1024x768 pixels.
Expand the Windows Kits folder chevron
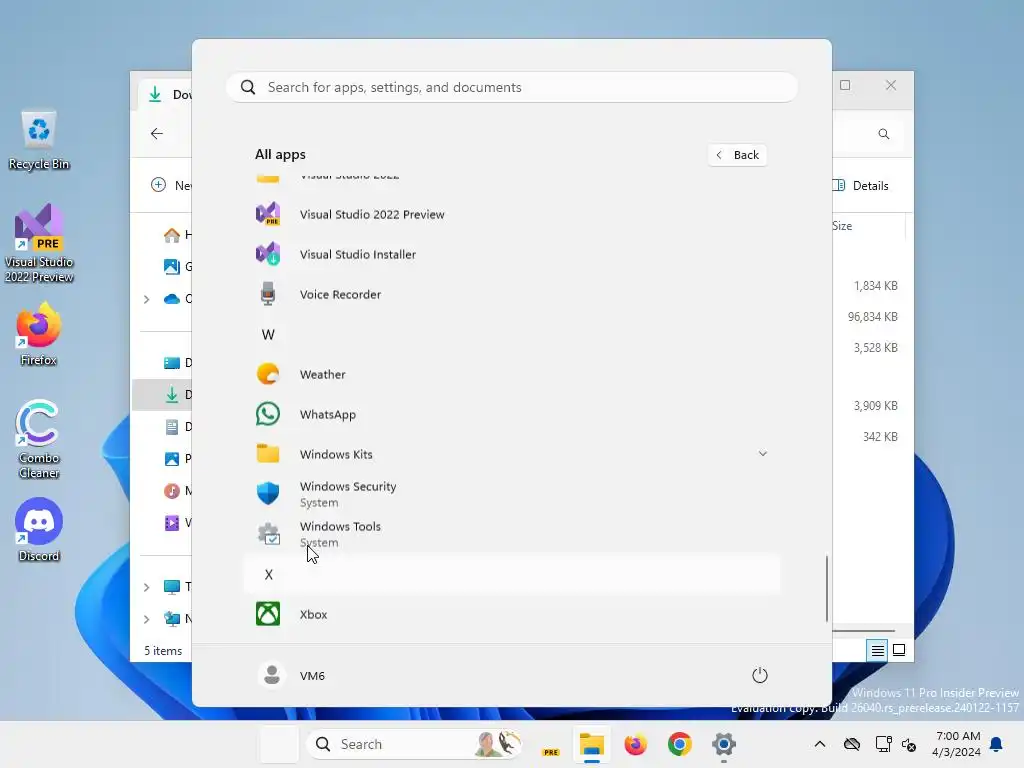click(762, 454)
